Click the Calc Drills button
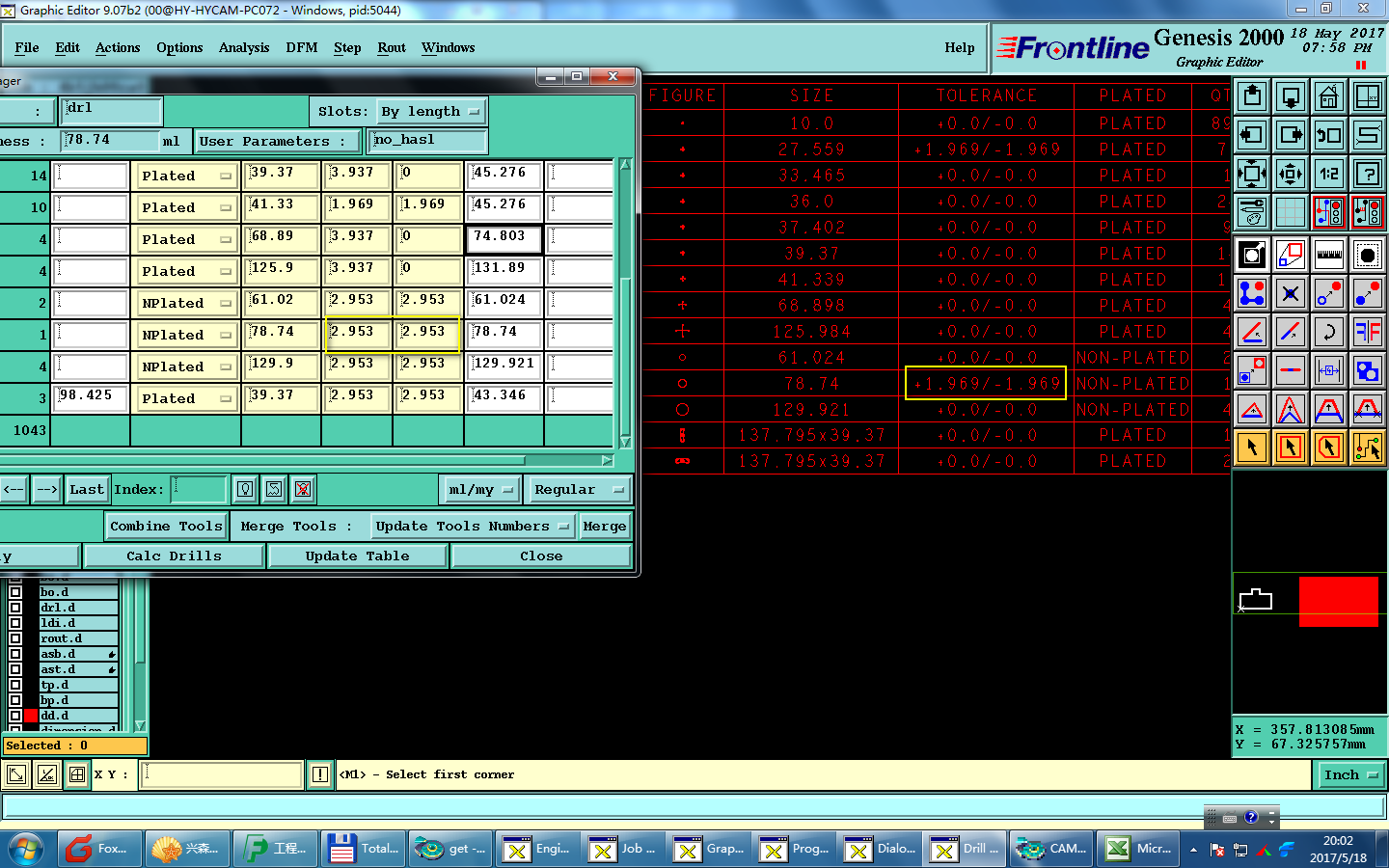 pos(174,556)
